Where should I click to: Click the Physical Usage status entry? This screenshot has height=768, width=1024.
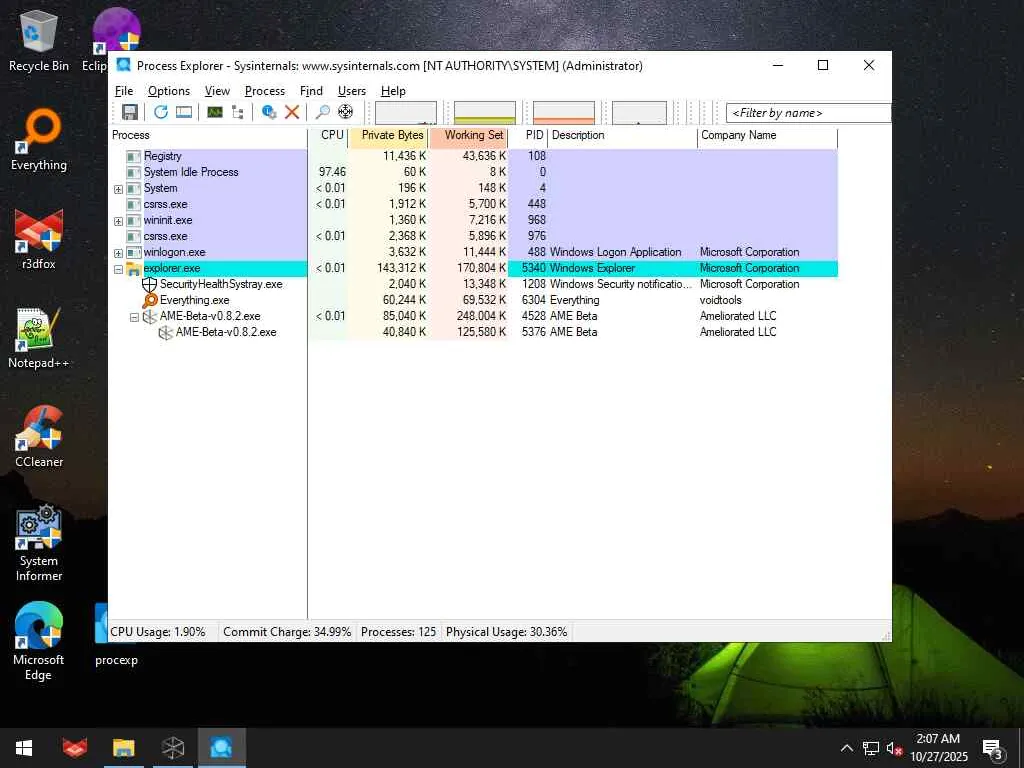pos(506,632)
